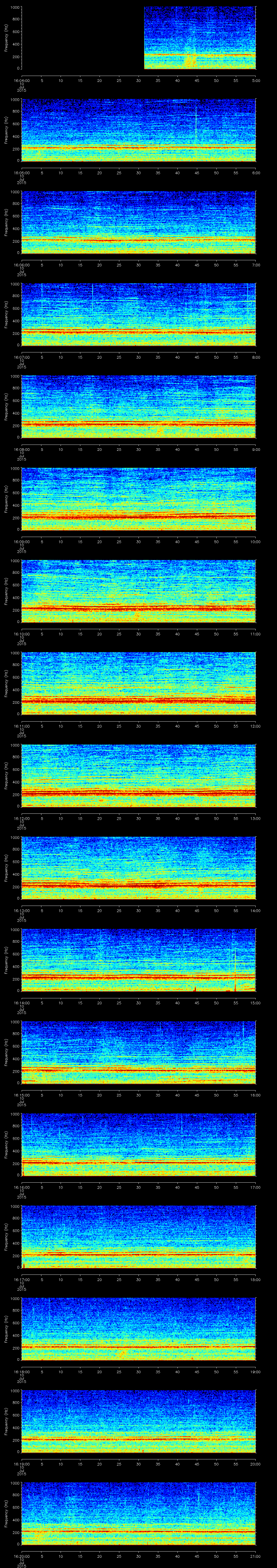This screenshot has width=277, height=1568.
Task: Select the spectrogram panel starting at 16:14:00
Action: point(139,960)
